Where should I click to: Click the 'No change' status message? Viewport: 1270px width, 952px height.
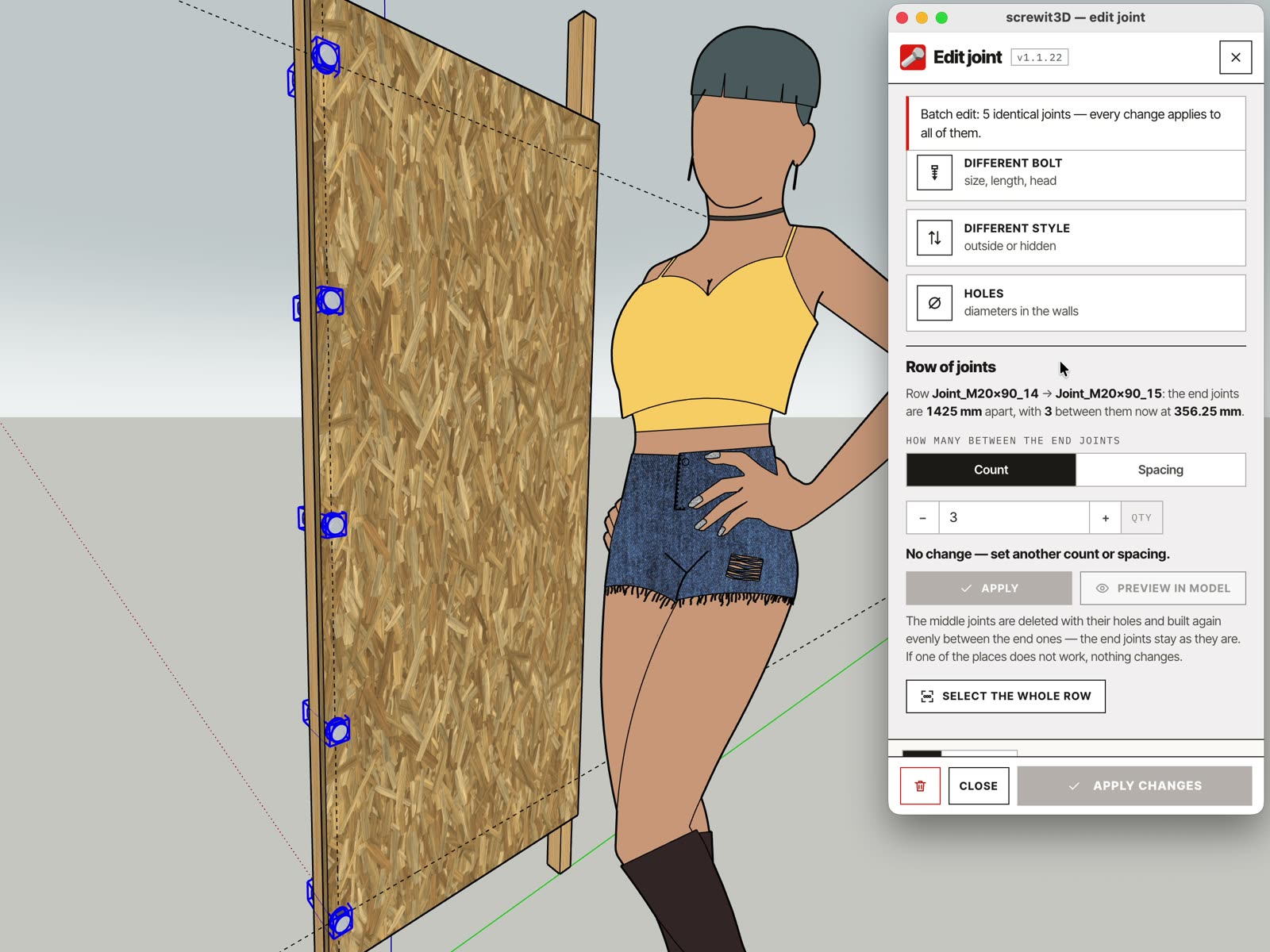[1037, 554]
